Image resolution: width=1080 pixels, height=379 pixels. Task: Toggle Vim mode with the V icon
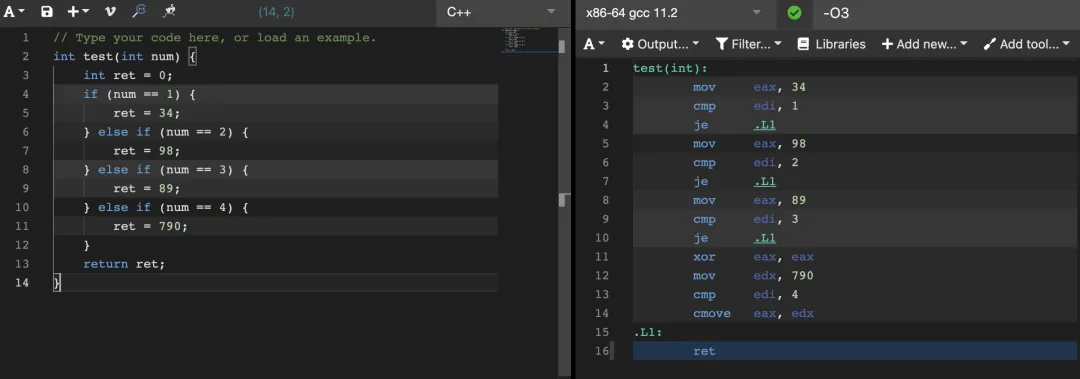tap(110, 12)
